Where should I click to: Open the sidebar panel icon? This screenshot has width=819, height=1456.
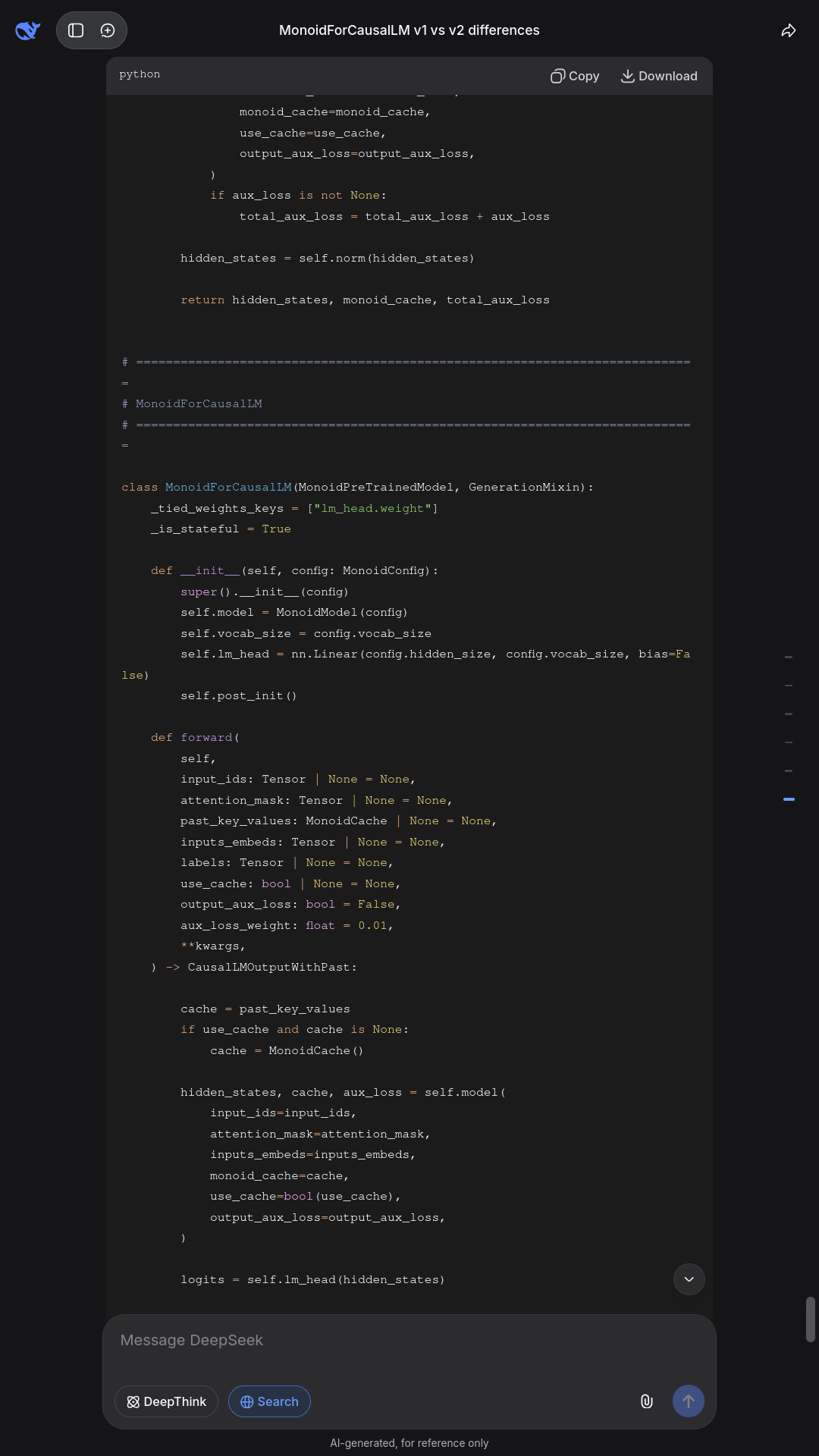[x=76, y=30]
